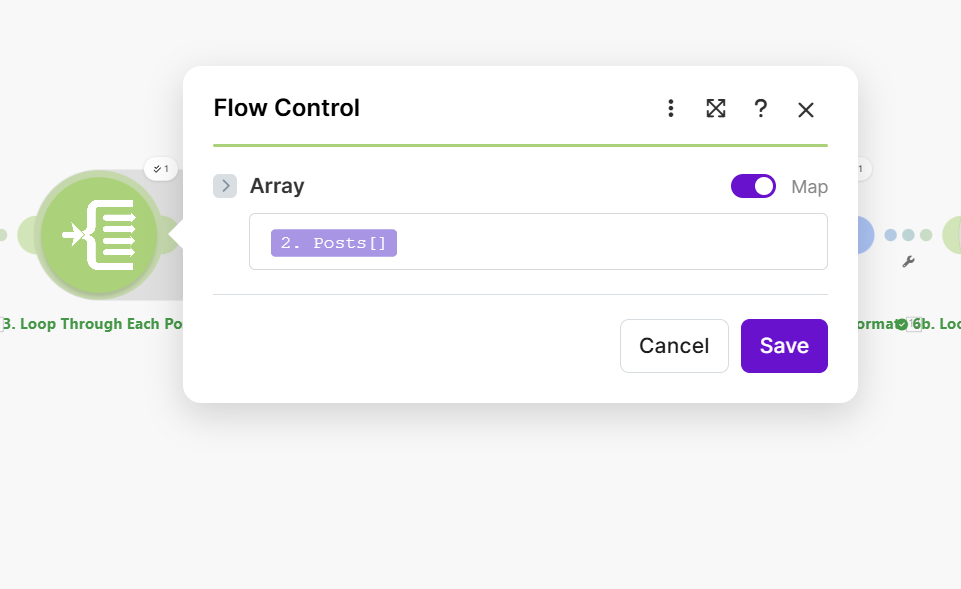Save the Flow Control settings
Viewport: 961px width, 589px height.
(x=784, y=346)
